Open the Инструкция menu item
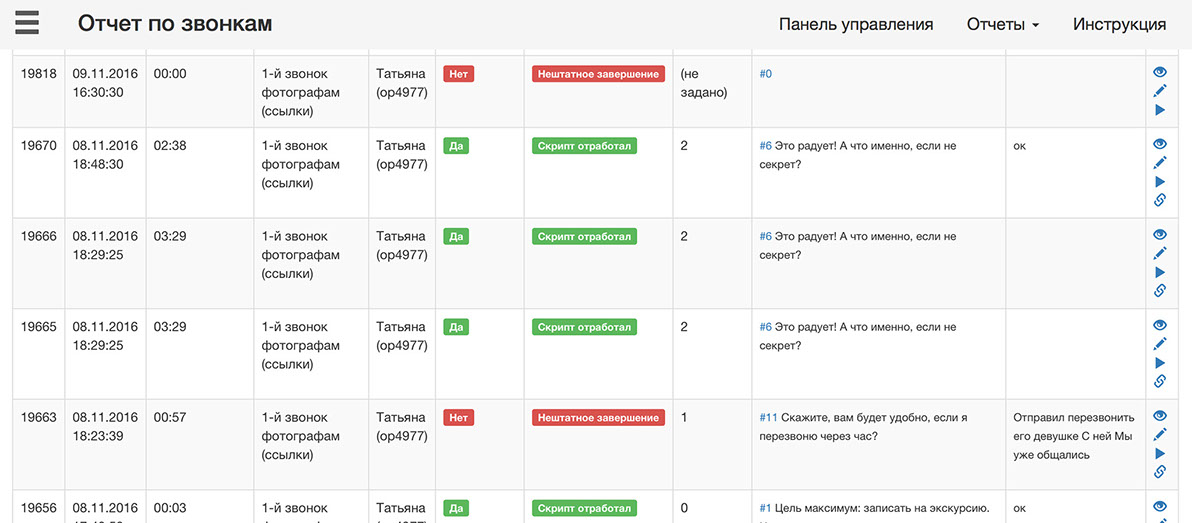Screen dimensions: 1192x523 point(1119,24)
